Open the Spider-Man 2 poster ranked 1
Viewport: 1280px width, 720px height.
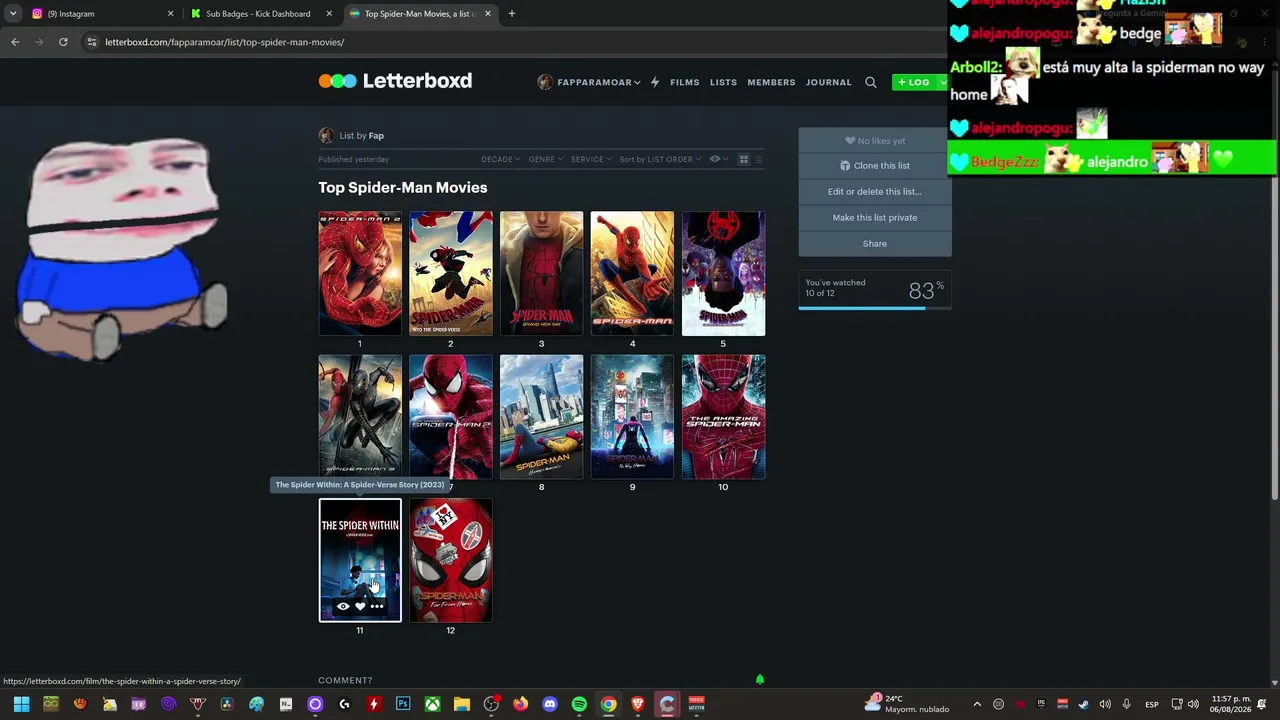point(360,273)
